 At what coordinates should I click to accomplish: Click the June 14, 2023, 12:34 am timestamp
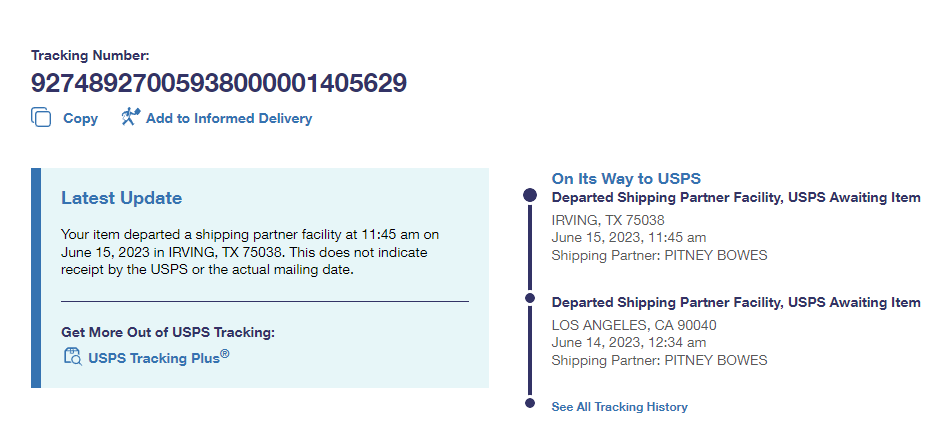click(629, 343)
